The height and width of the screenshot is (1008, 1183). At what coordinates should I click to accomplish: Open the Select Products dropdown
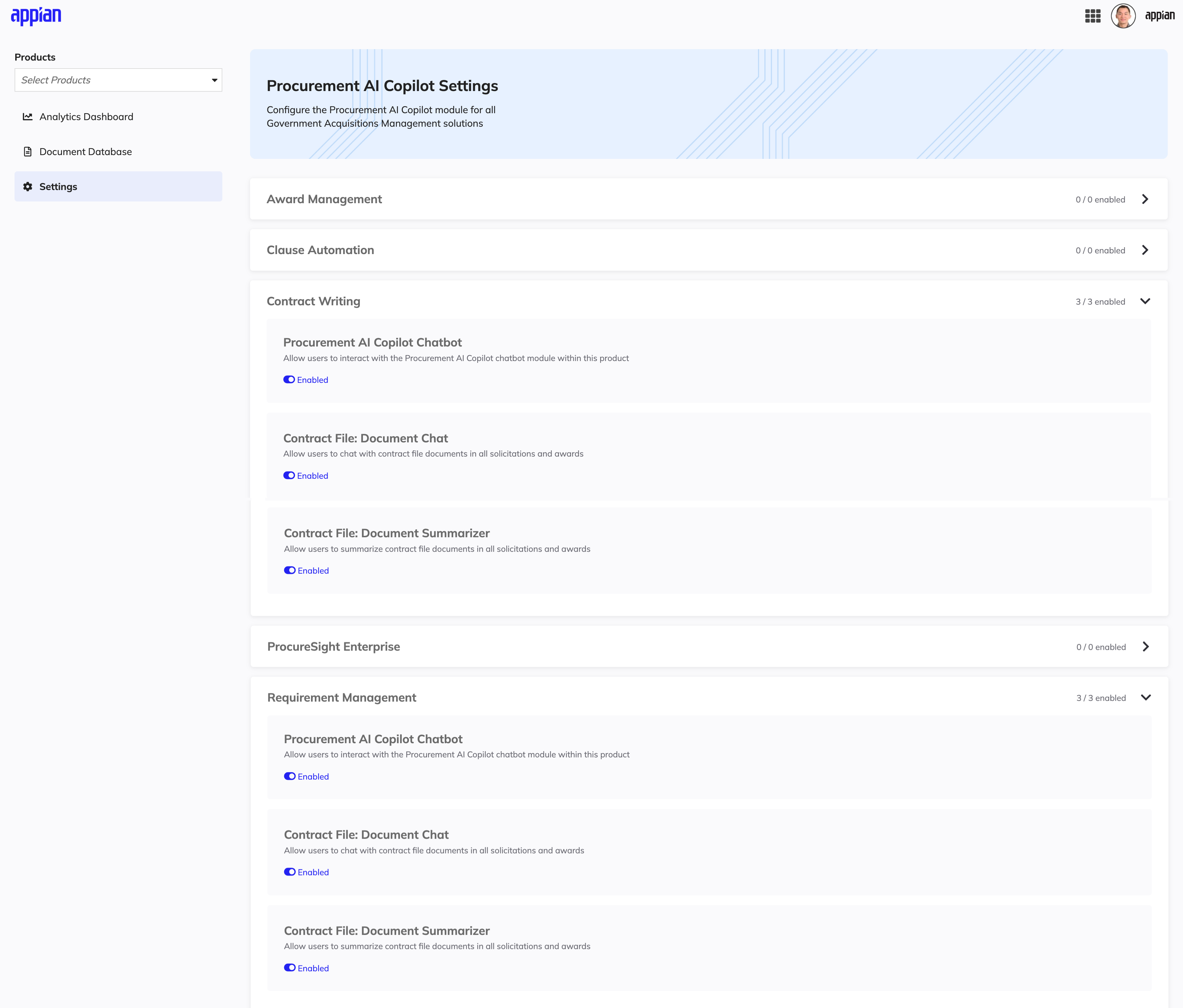click(118, 80)
